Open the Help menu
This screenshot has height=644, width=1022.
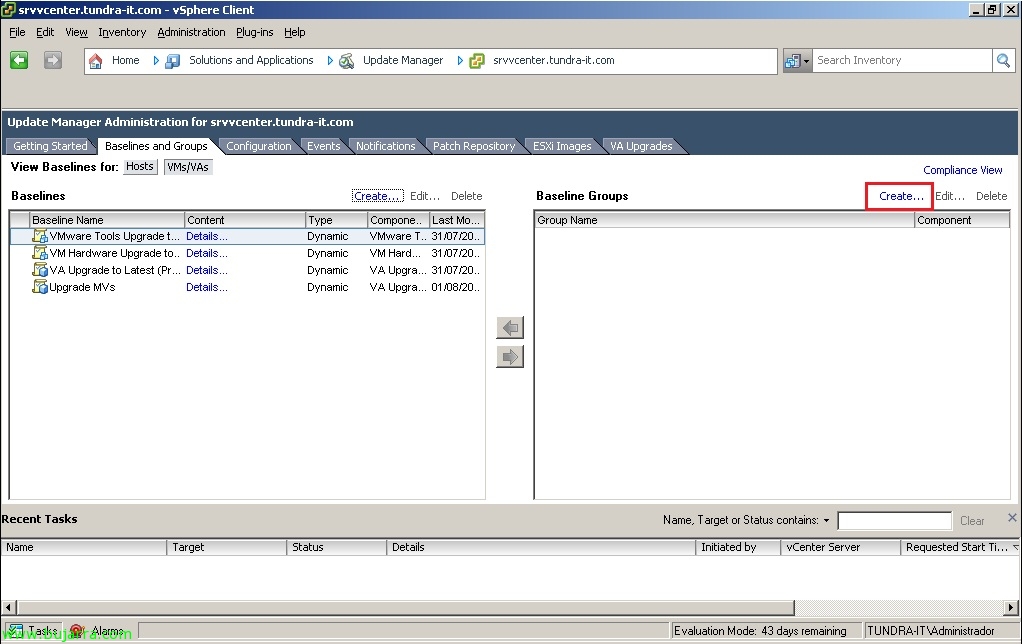point(295,32)
